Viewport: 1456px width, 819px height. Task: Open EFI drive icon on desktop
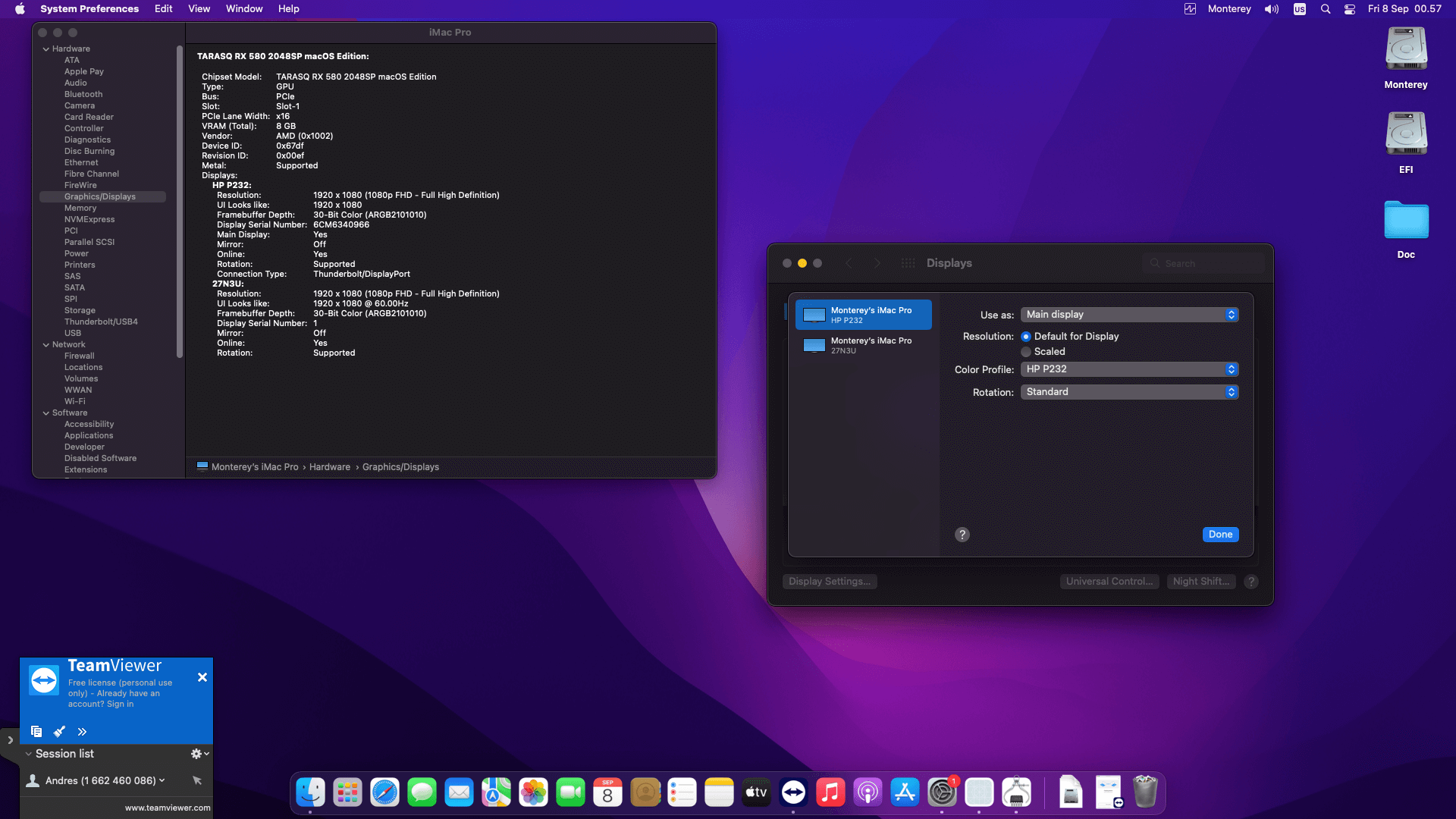[x=1406, y=135]
